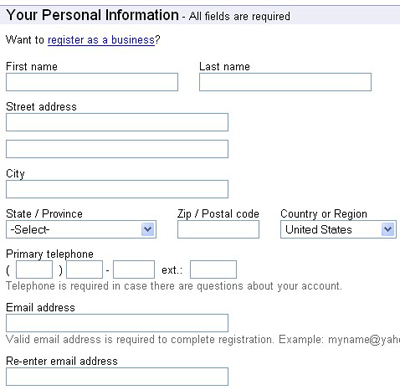This screenshot has width=400, height=390.
Task: Click the Re-enter email address label
Action: point(62,361)
